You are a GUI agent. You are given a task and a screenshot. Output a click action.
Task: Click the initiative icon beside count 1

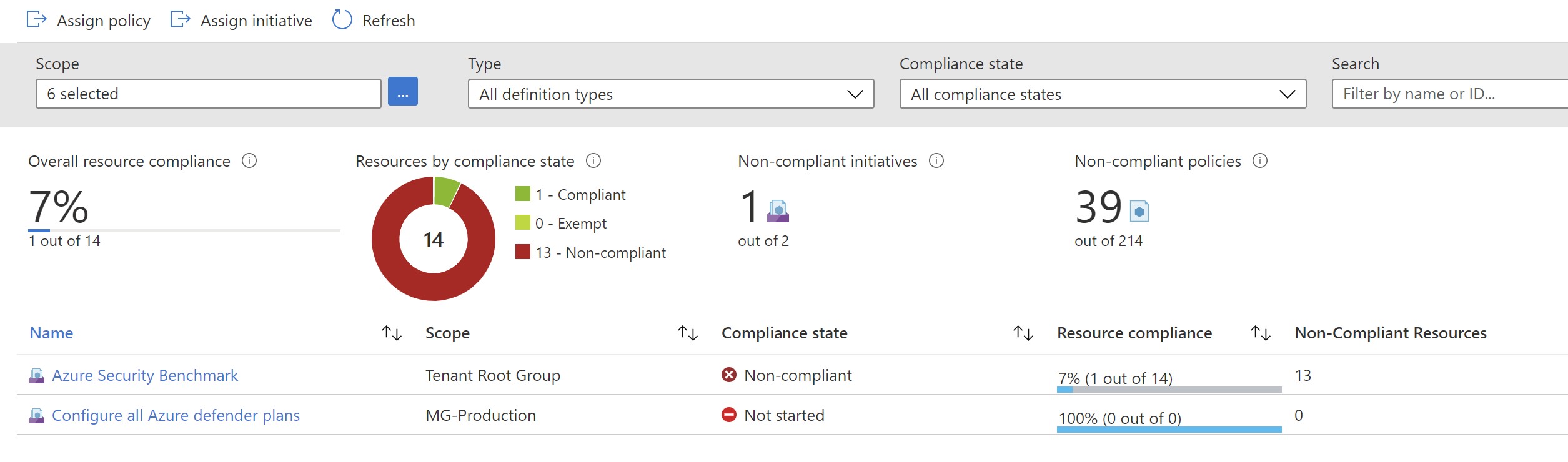coord(778,211)
